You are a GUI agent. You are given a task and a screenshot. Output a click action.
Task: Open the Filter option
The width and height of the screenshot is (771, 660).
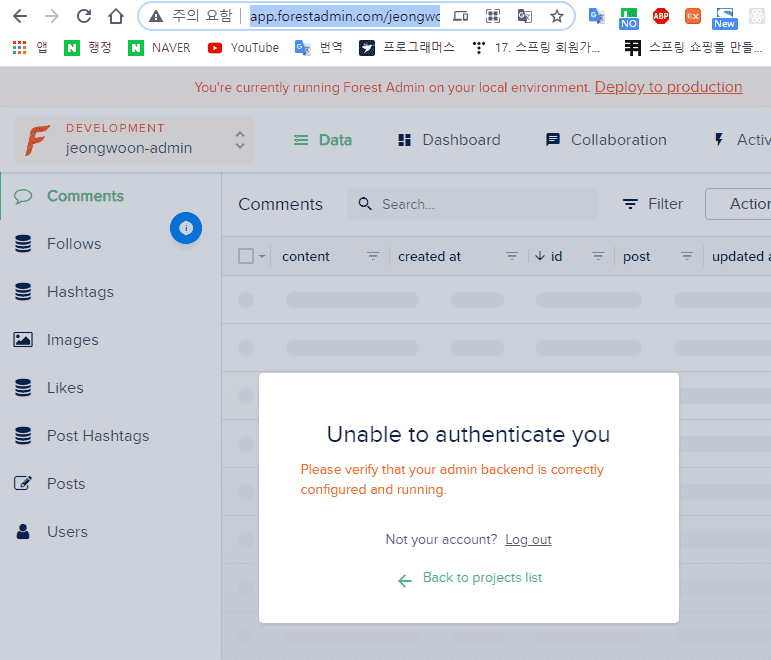pyautogui.click(x=652, y=204)
